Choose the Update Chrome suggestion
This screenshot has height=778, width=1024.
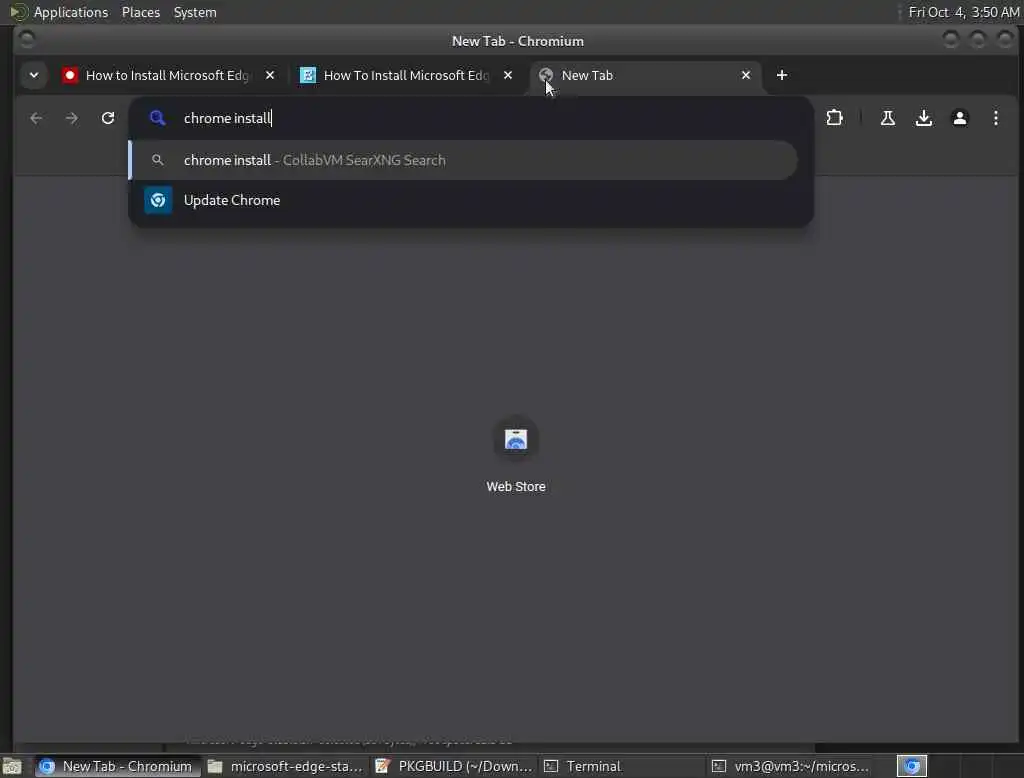coord(463,200)
